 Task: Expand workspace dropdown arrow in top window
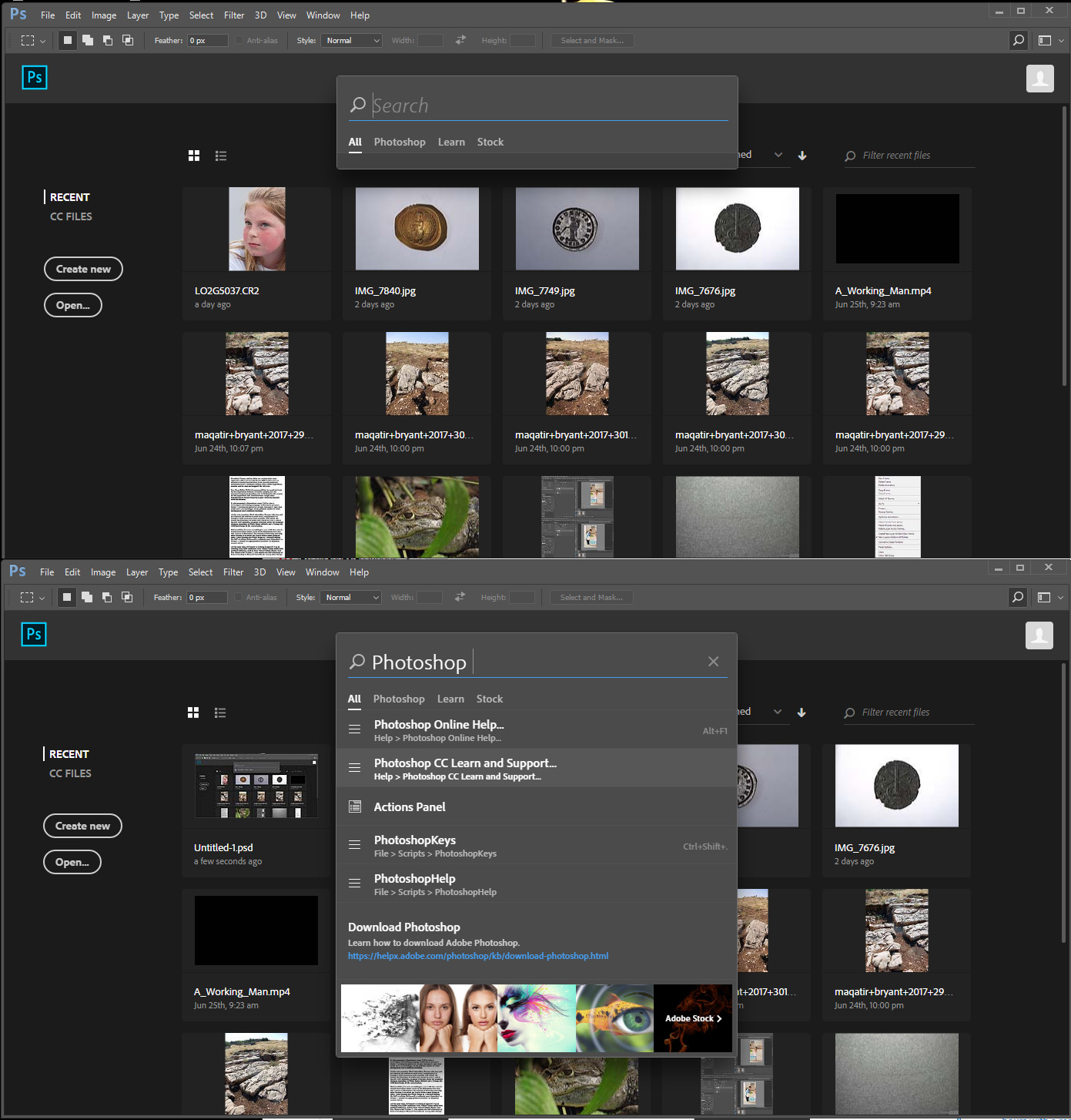1061,41
